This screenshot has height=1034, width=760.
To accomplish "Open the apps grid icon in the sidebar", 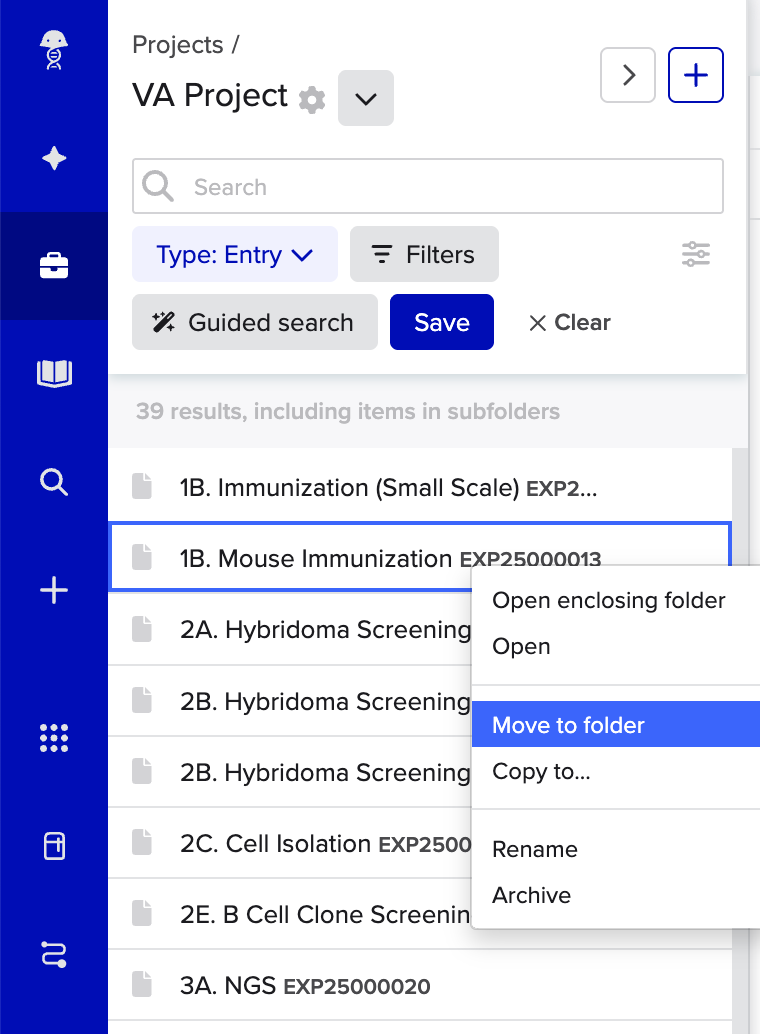I will click(53, 738).
